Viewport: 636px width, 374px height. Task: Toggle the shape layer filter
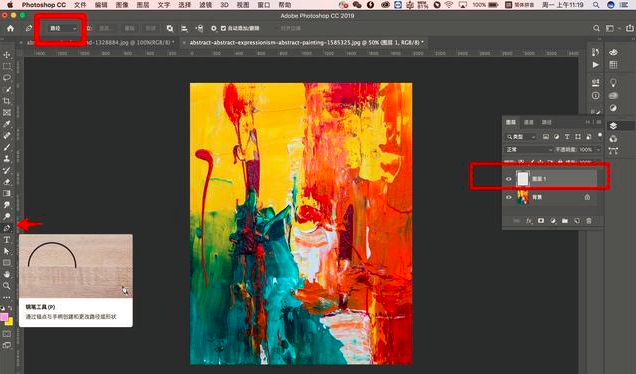(578, 137)
